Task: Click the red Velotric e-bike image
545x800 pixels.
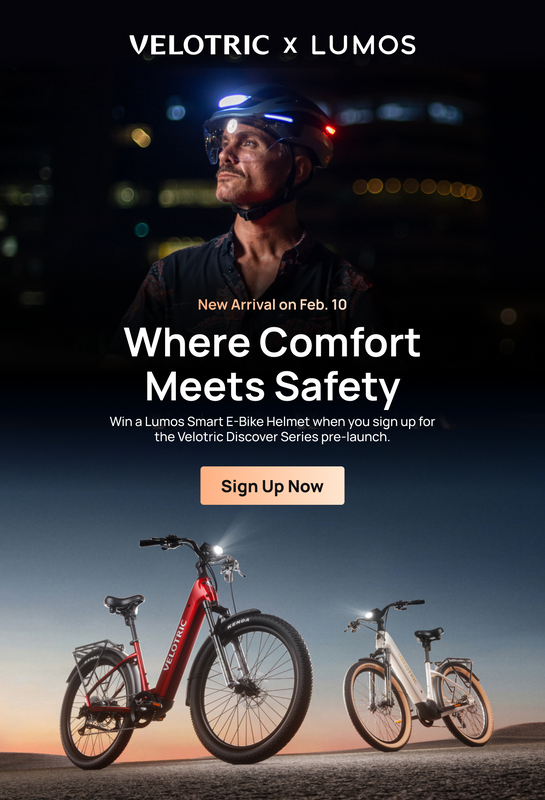Action: tap(186, 651)
